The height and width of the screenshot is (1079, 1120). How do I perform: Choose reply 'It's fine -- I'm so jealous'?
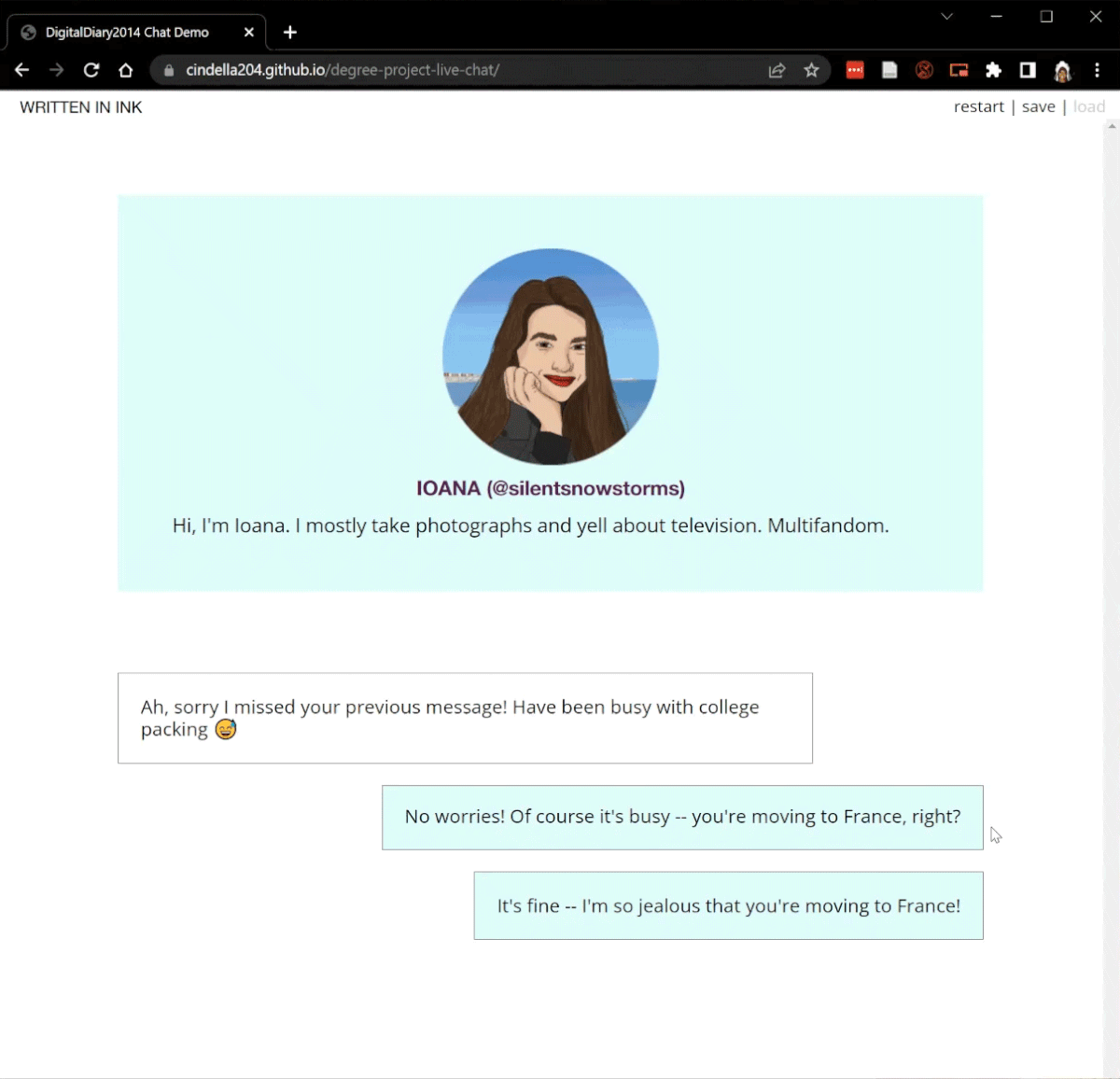click(x=729, y=905)
